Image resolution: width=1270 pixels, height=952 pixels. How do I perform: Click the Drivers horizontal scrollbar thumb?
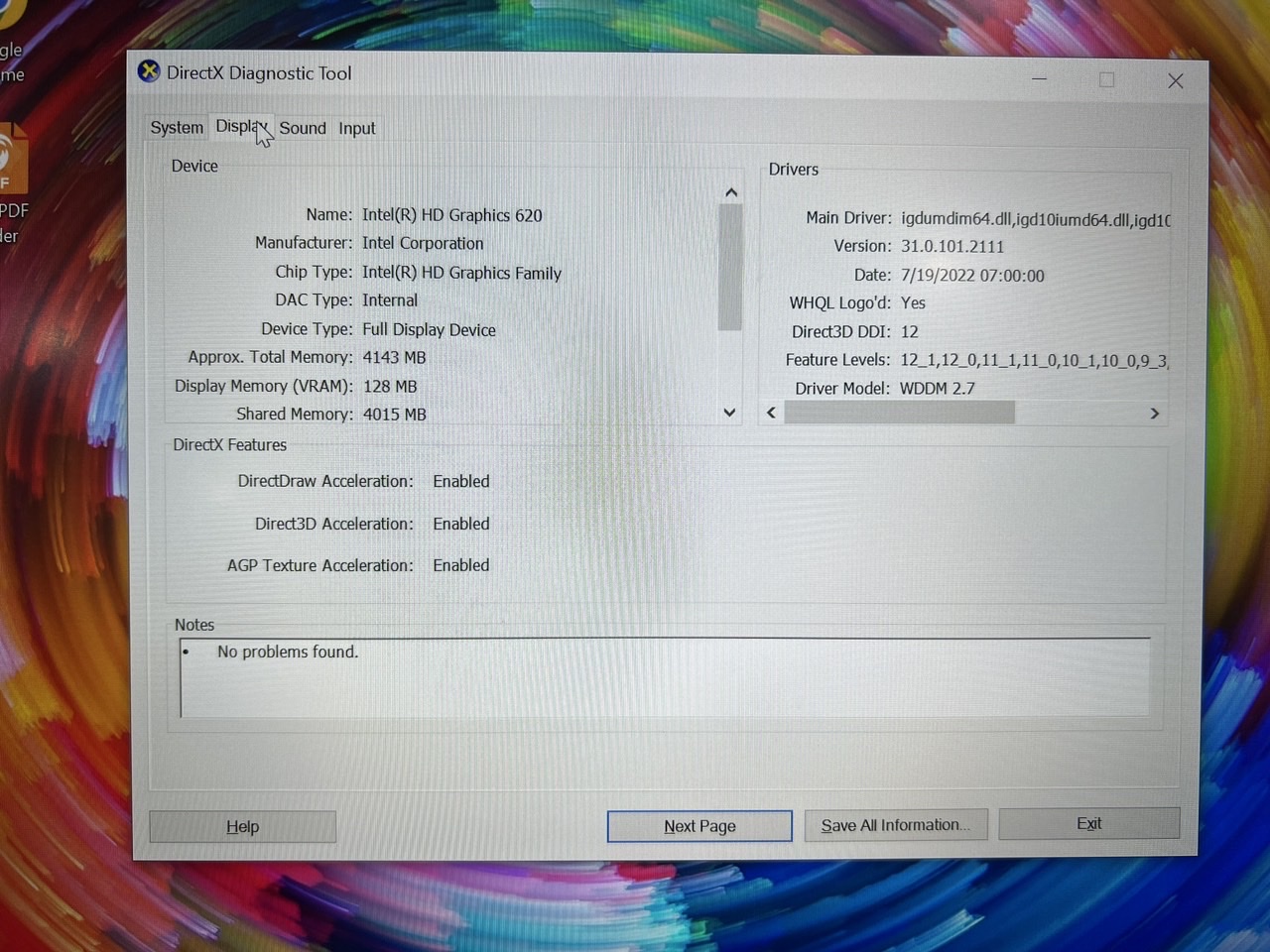[899, 413]
